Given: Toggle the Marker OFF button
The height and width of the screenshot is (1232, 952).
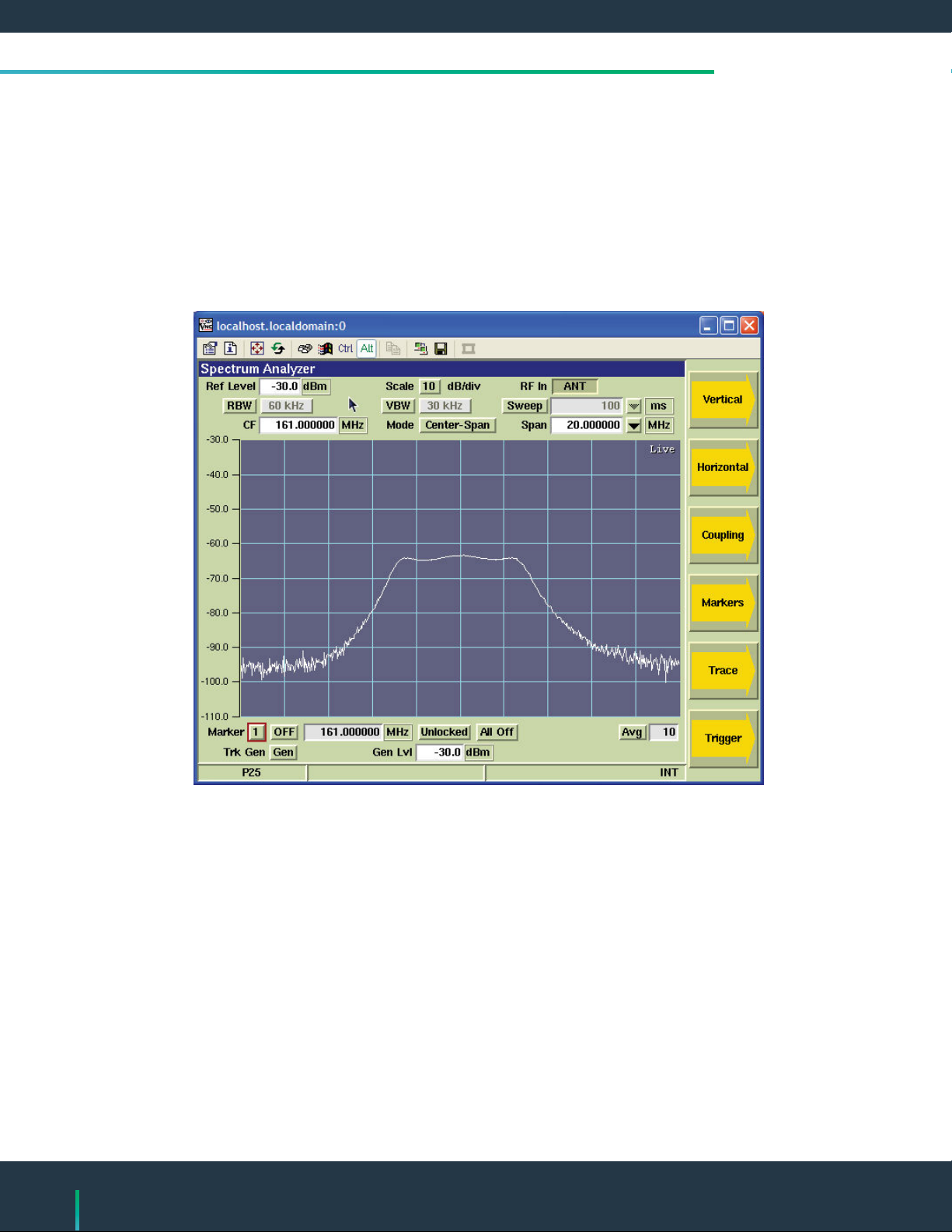Looking at the screenshot, I should pyautogui.click(x=284, y=732).
